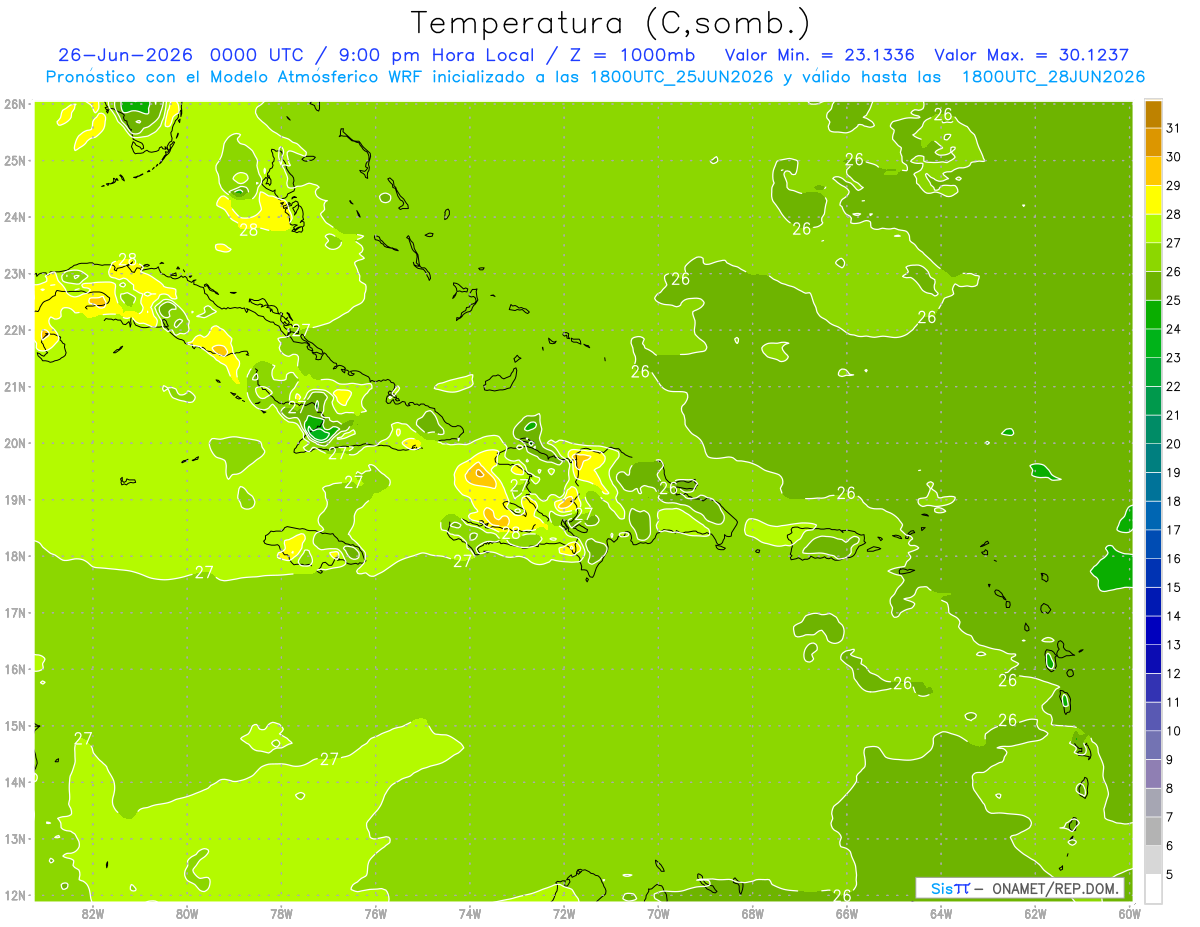Click the orange swatch between 30 and 31
The height and width of the screenshot is (927, 1200).
tap(1153, 143)
